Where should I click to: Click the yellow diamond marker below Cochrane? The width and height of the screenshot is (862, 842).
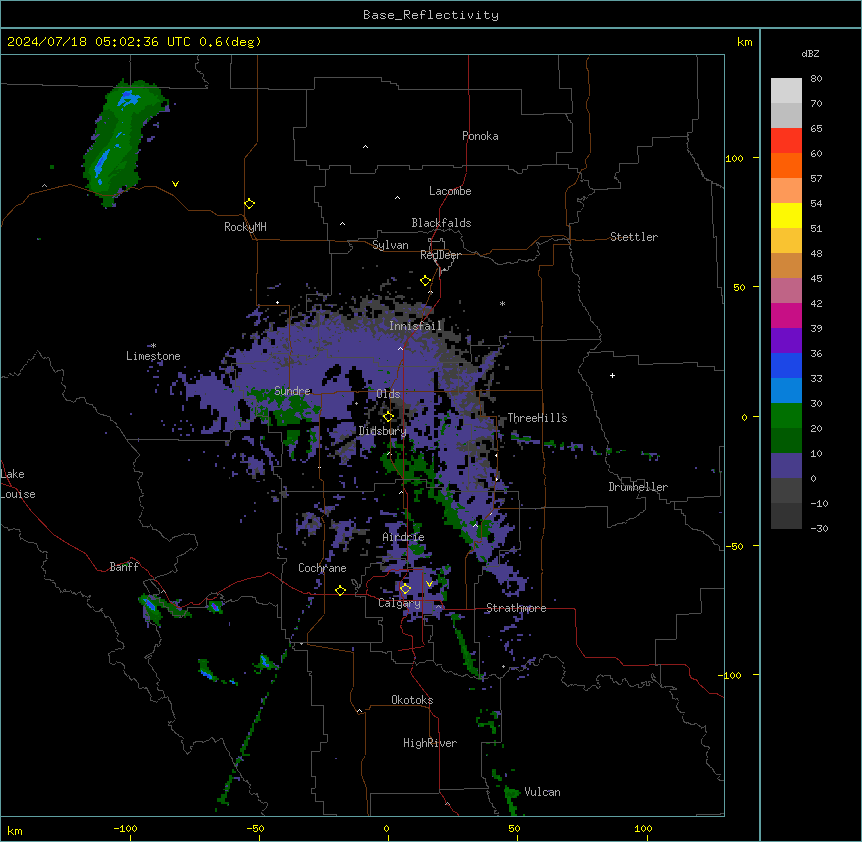click(x=340, y=590)
